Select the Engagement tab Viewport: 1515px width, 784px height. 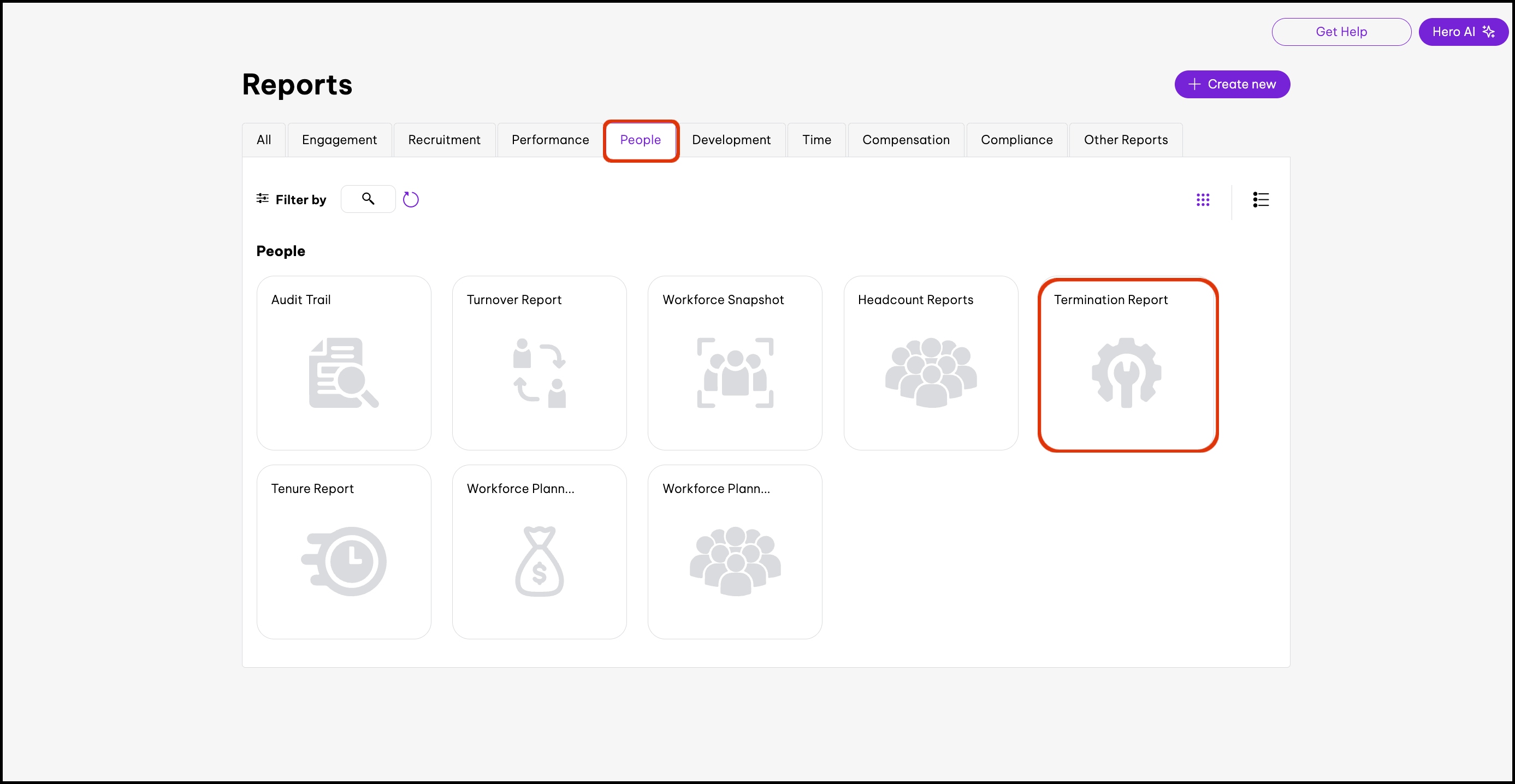[339, 140]
